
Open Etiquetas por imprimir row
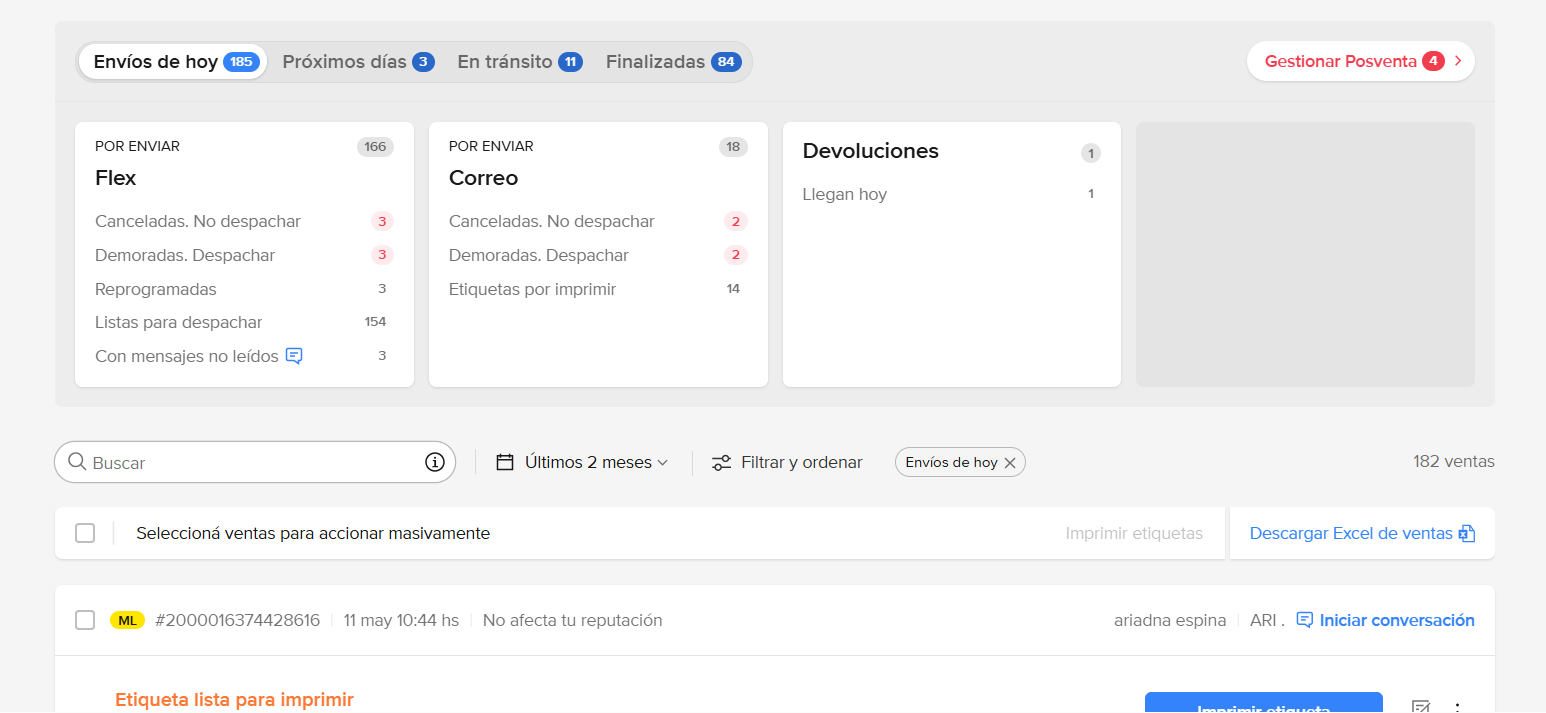point(598,289)
